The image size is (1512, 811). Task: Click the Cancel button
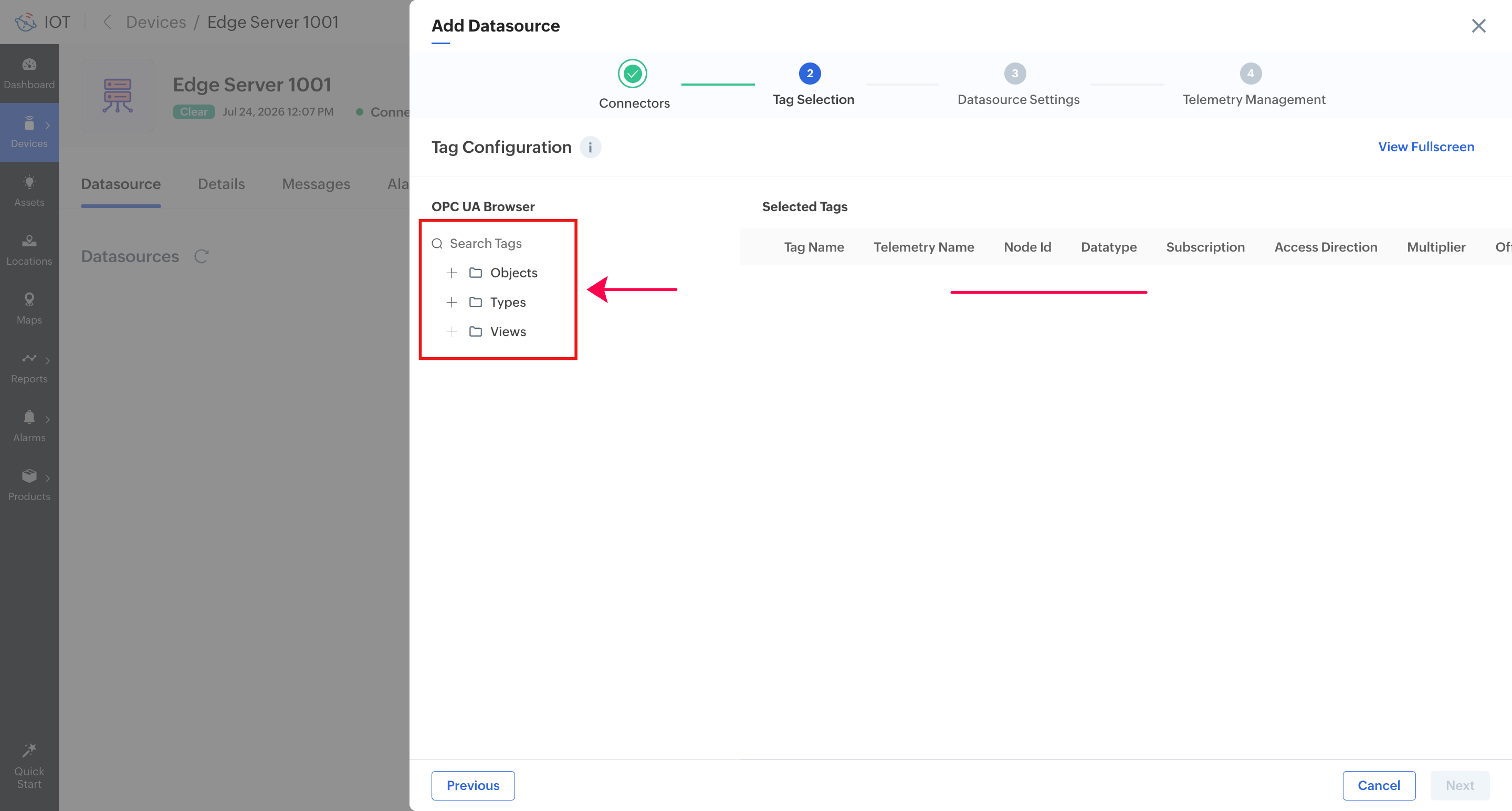pos(1379,785)
